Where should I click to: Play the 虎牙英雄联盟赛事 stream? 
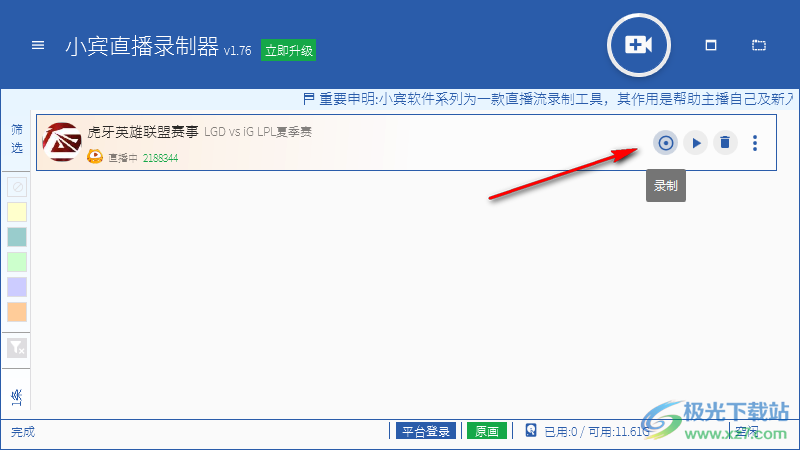pyautogui.click(x=696, y=143)
